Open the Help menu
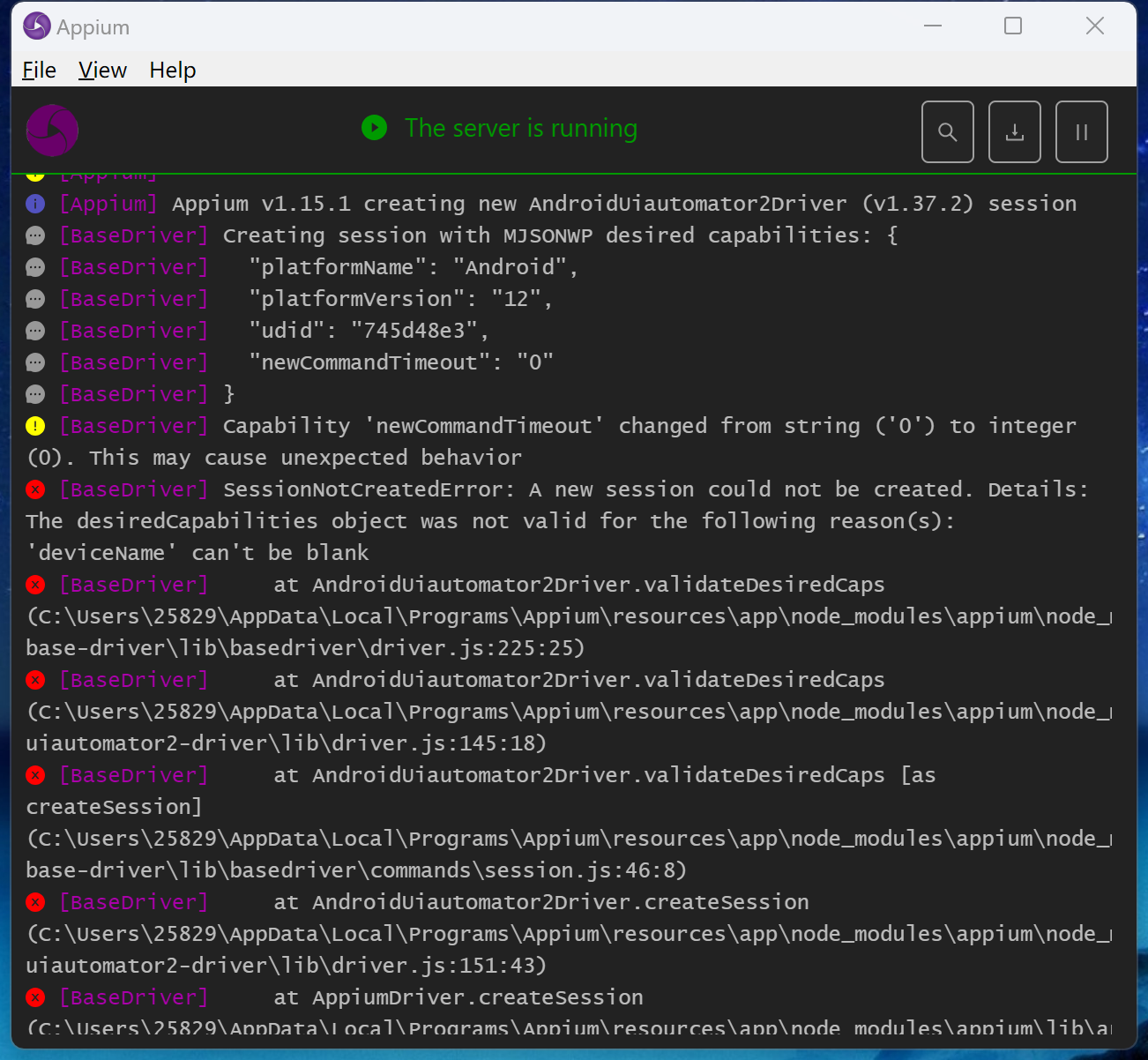This screenshot has width=1148, height=1060. coord(172,70)
